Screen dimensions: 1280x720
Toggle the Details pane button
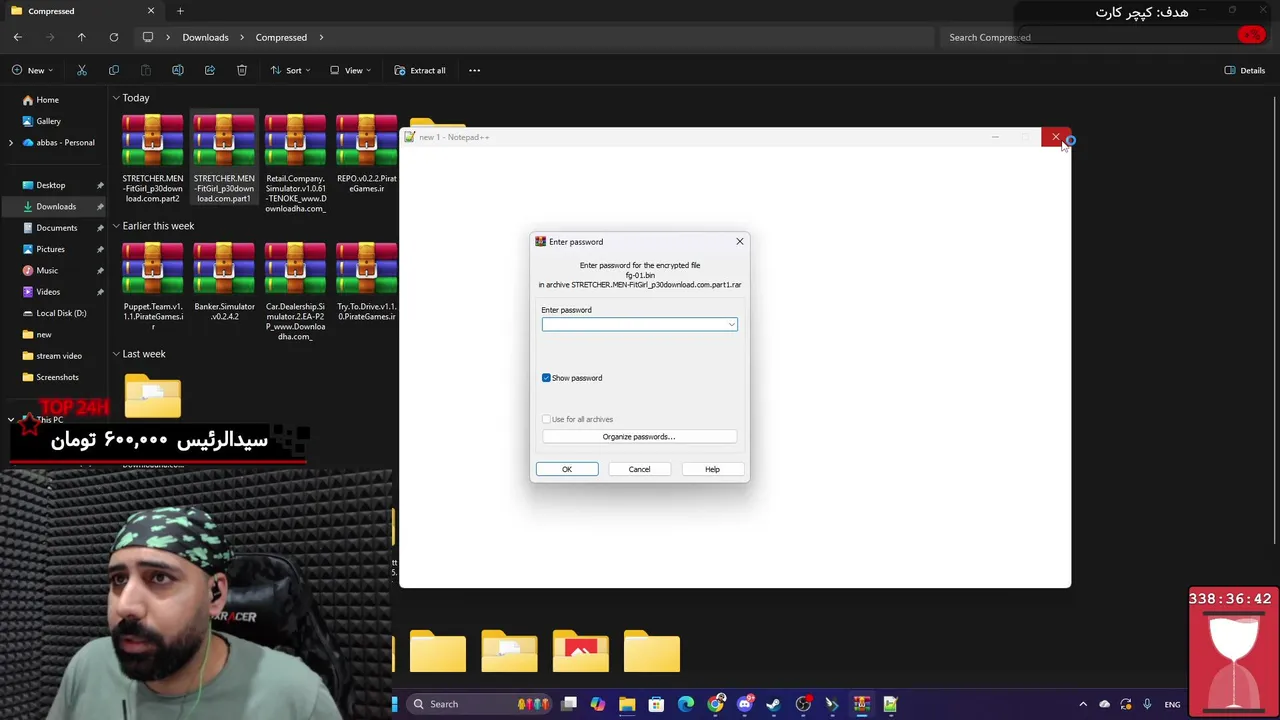pyautogui.click(x=1245, y=70)
